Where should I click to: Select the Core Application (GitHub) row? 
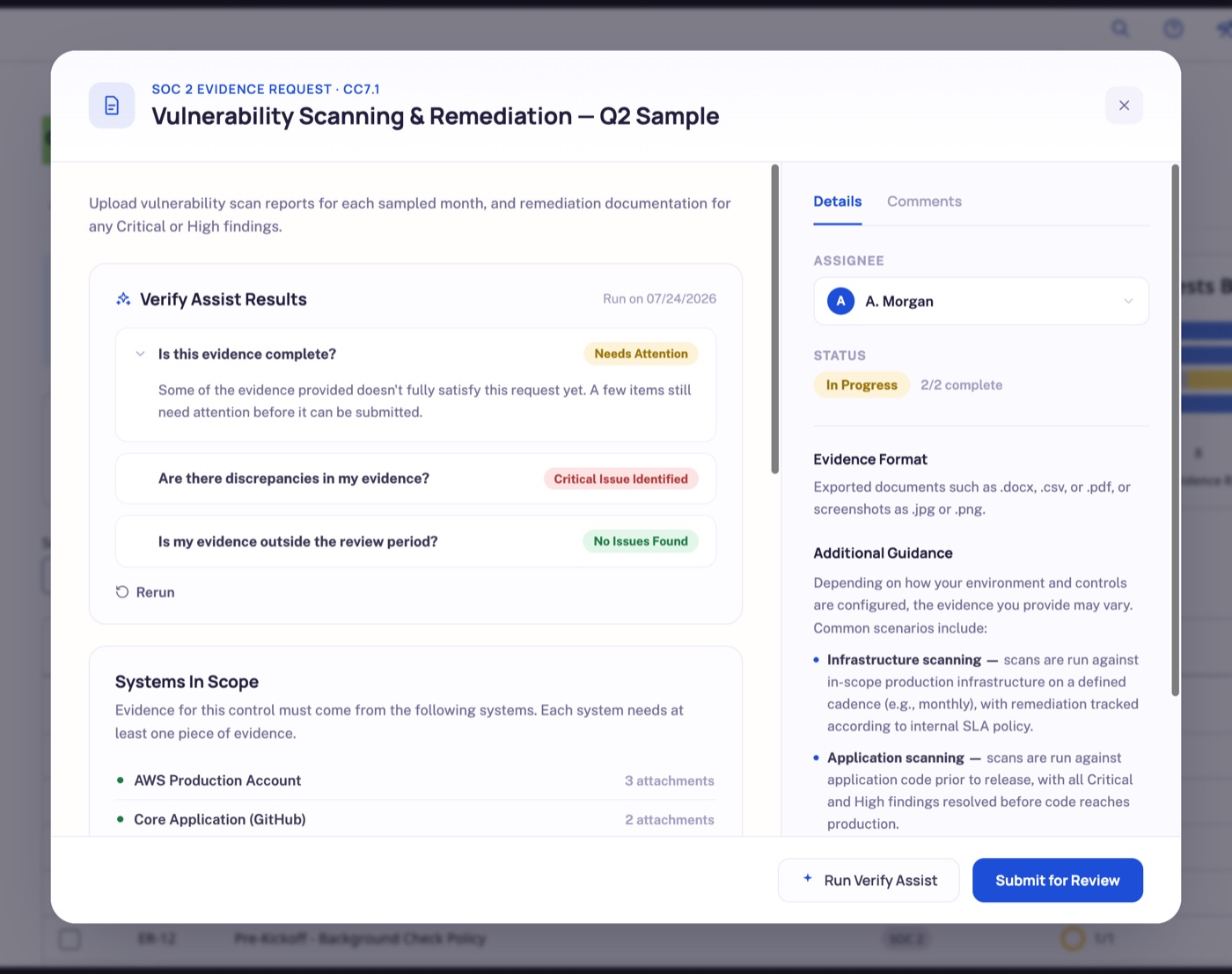[415, 819]
